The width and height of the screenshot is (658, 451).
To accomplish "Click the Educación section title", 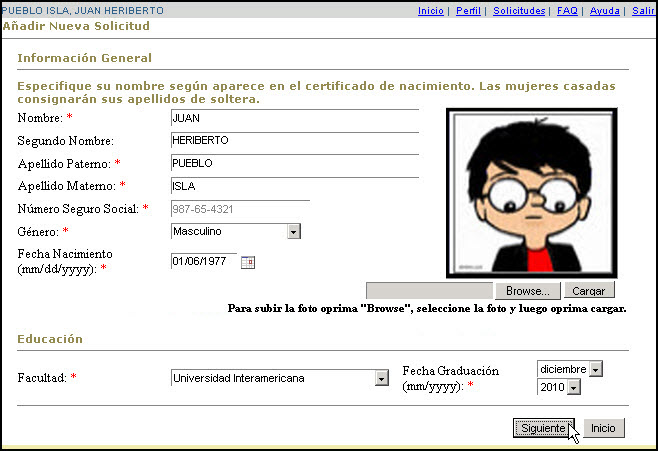I will tap(50, 339).
